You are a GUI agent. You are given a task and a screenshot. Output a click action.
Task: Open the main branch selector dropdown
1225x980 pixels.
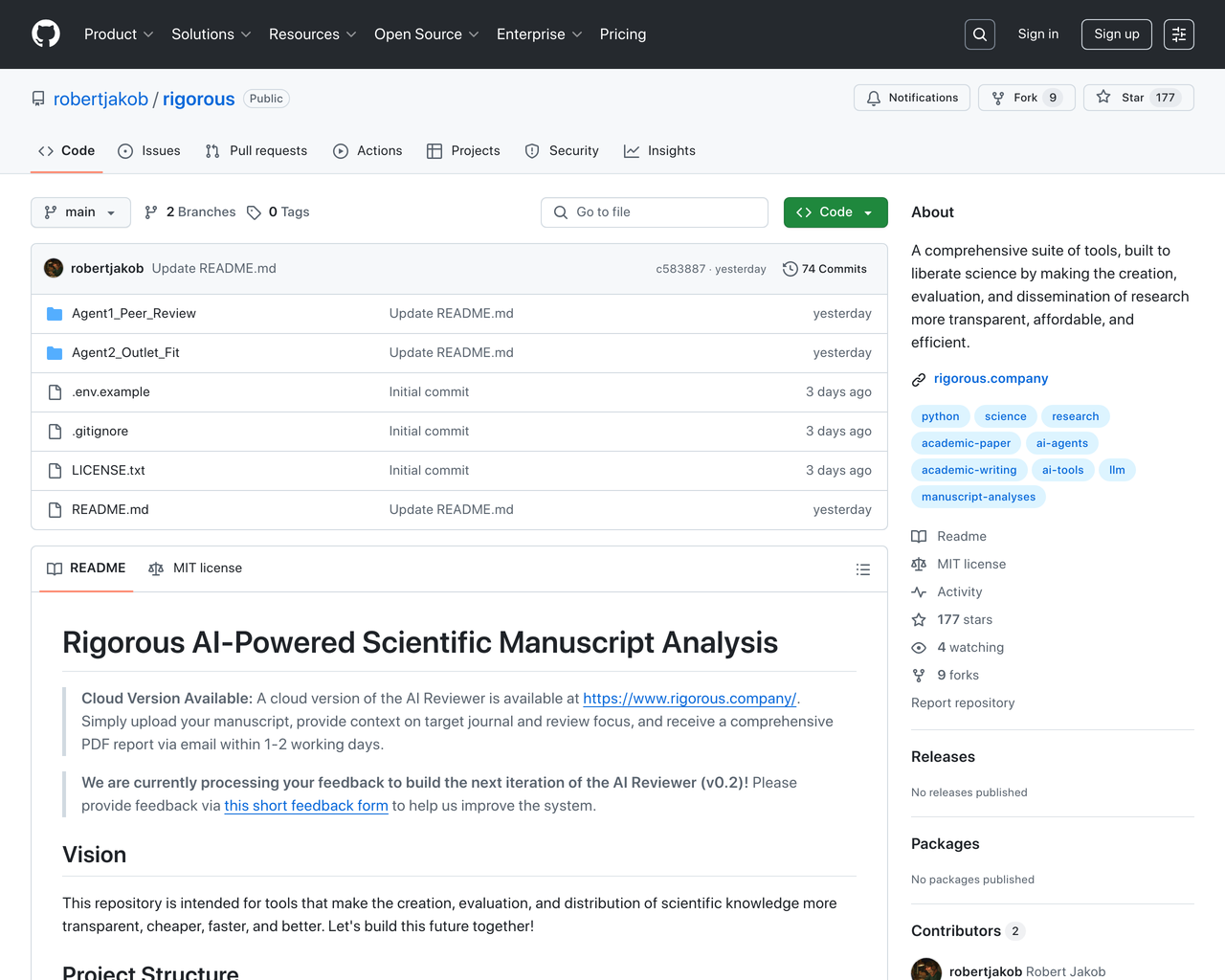click(x=80, y=212)
